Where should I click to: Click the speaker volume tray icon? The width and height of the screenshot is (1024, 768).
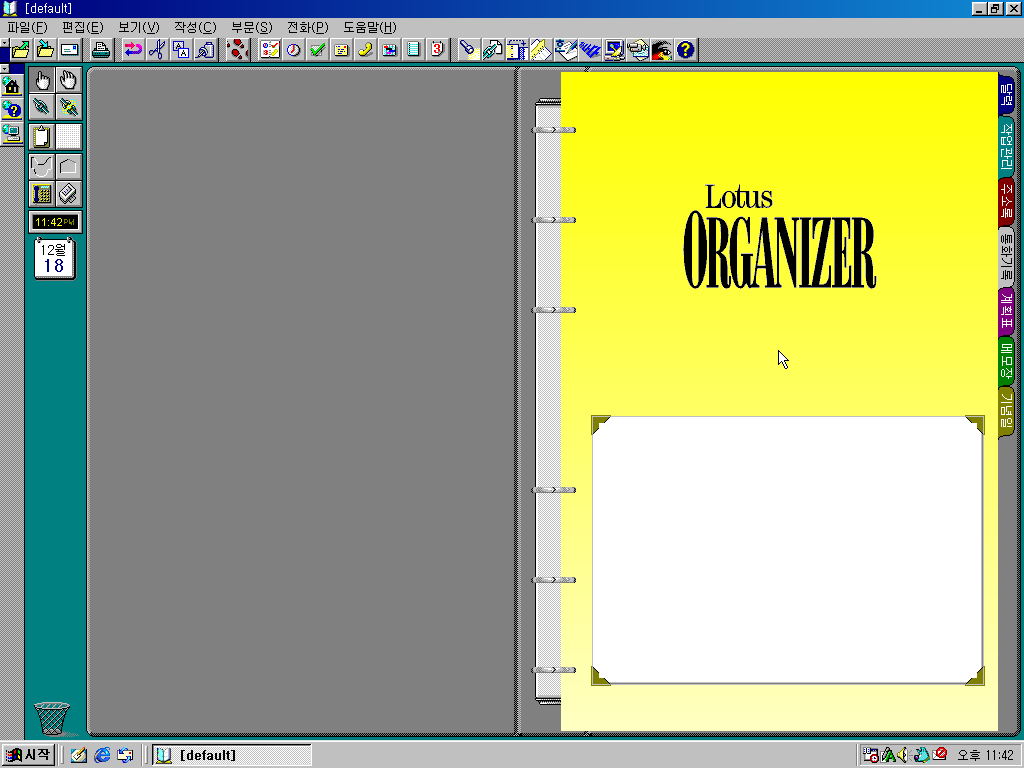904,756
